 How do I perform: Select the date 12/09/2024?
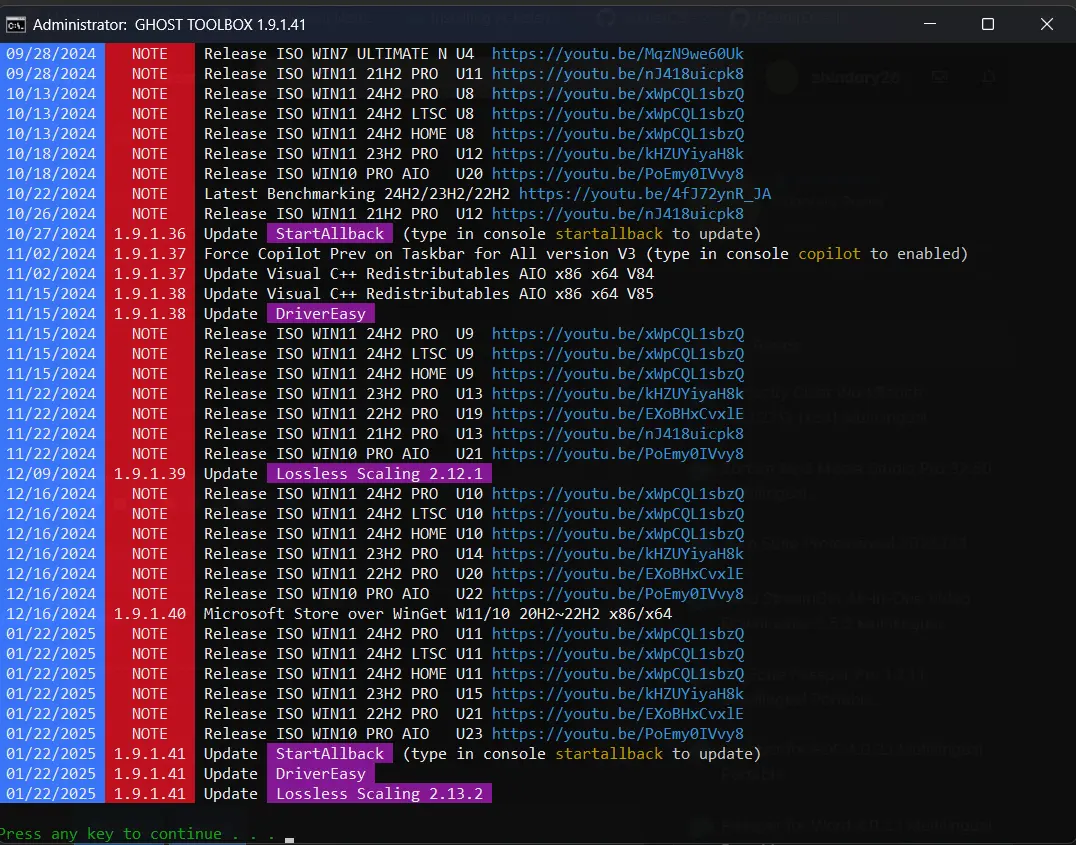click(x=51, y=474)
